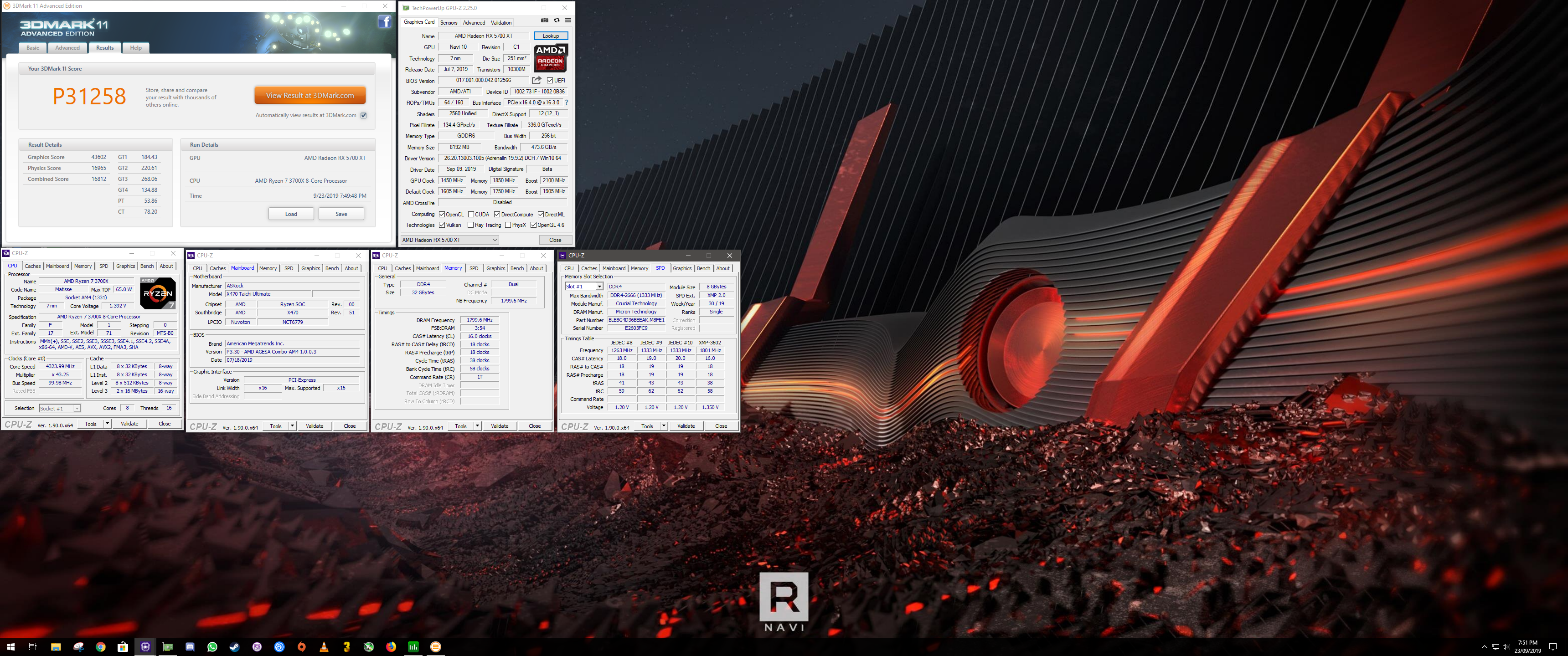The image size is (1568, 656).
Task: Click the Save button in 3DMark 11
Action: pos(341,214)
